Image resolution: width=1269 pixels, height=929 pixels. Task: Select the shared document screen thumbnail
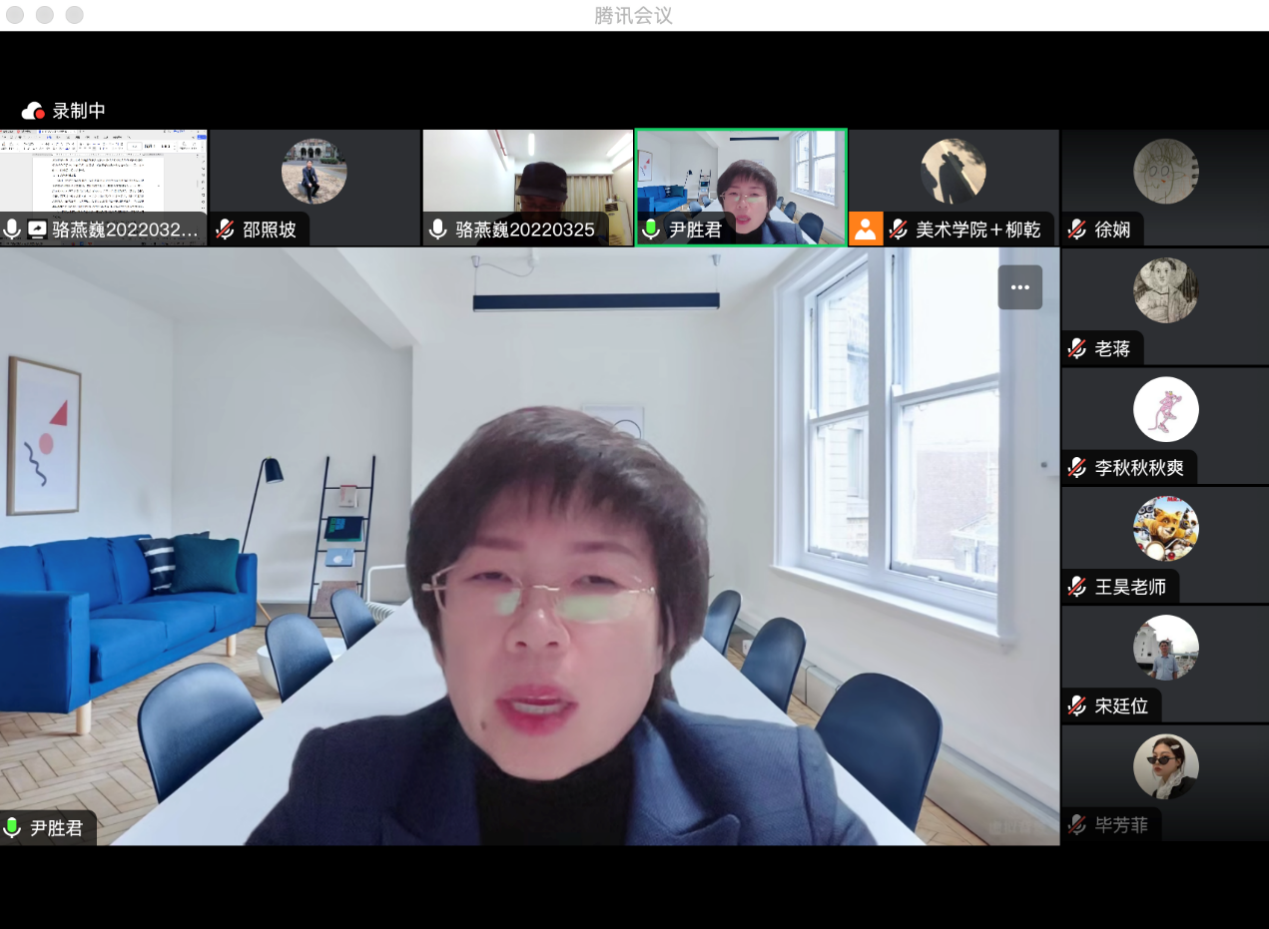tap(104, 172)
